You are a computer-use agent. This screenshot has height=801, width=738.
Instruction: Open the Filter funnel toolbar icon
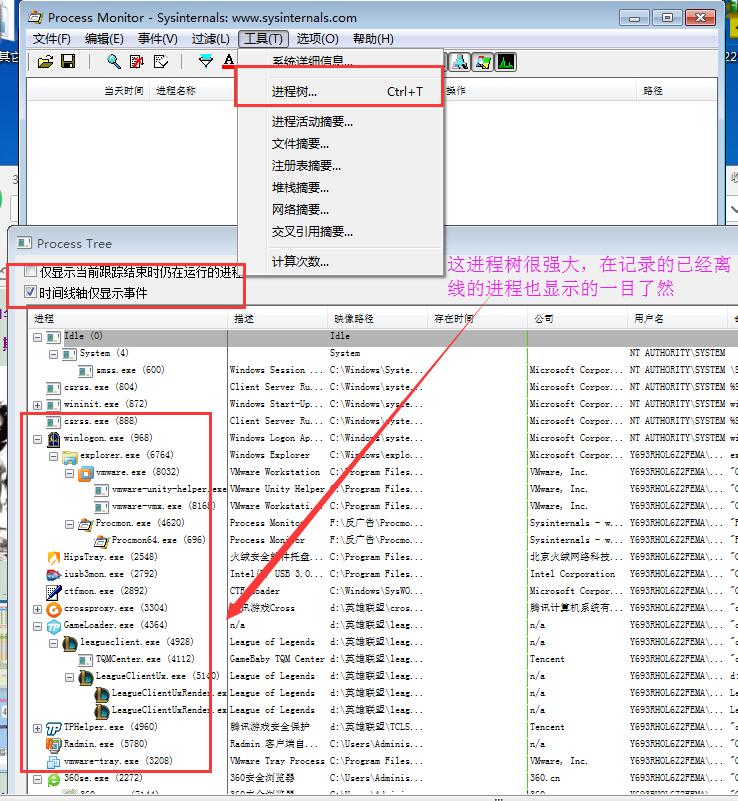[x=206, y=62]
